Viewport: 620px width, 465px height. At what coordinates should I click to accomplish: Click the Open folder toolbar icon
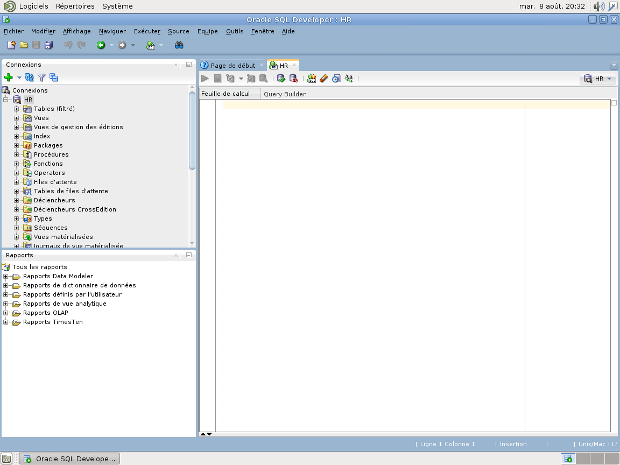[x=24, y=45]
